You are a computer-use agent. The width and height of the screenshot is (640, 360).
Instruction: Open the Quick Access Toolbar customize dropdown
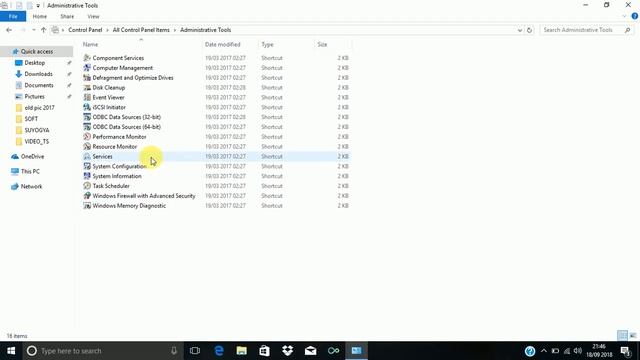coord(38,6)
